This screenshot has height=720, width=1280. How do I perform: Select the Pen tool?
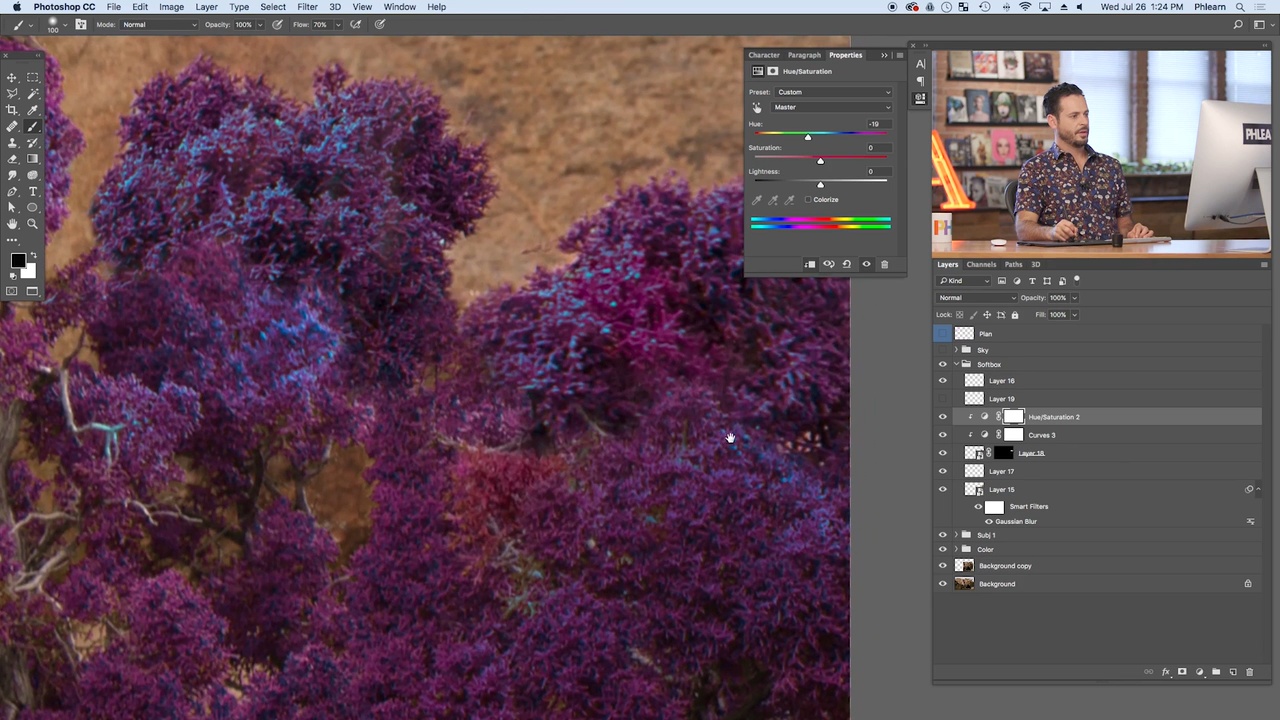pyautogui.click(x=12, y=191)
